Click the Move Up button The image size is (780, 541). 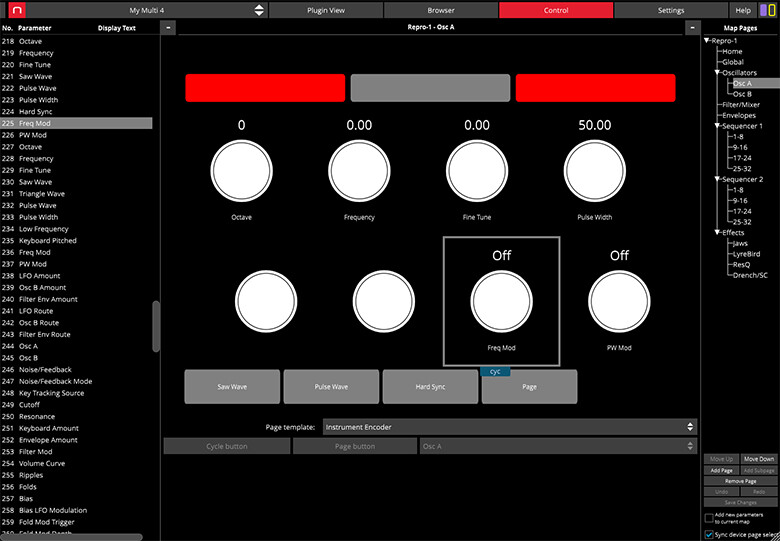coord(721,459)
